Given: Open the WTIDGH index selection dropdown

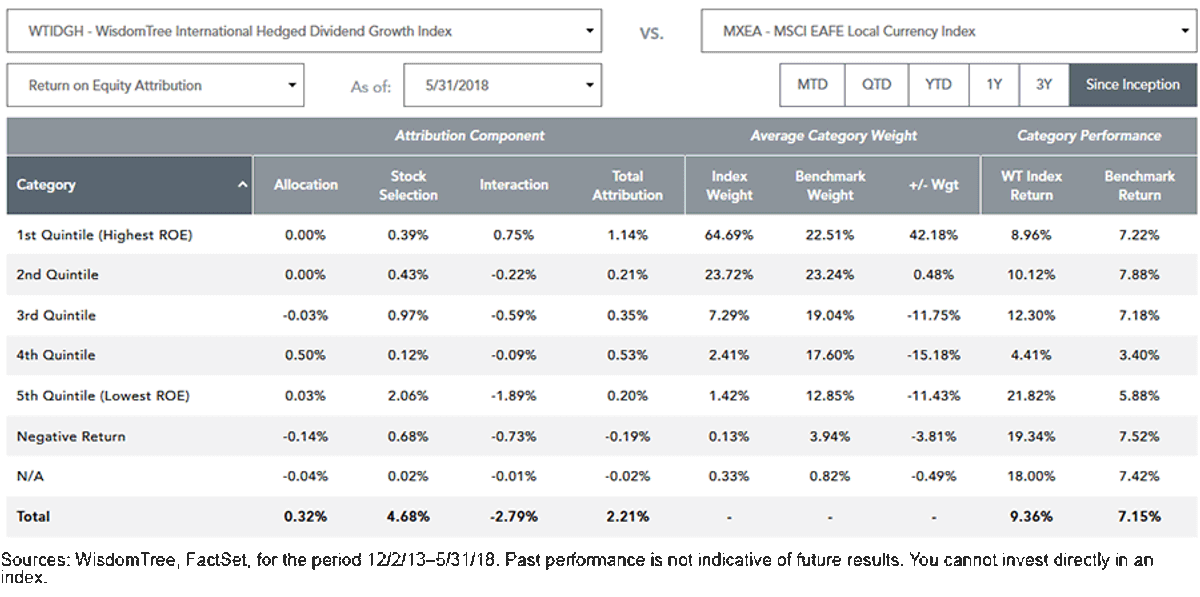Looking at the screenshot, I should pyautogui.click(x=304, y=31).
